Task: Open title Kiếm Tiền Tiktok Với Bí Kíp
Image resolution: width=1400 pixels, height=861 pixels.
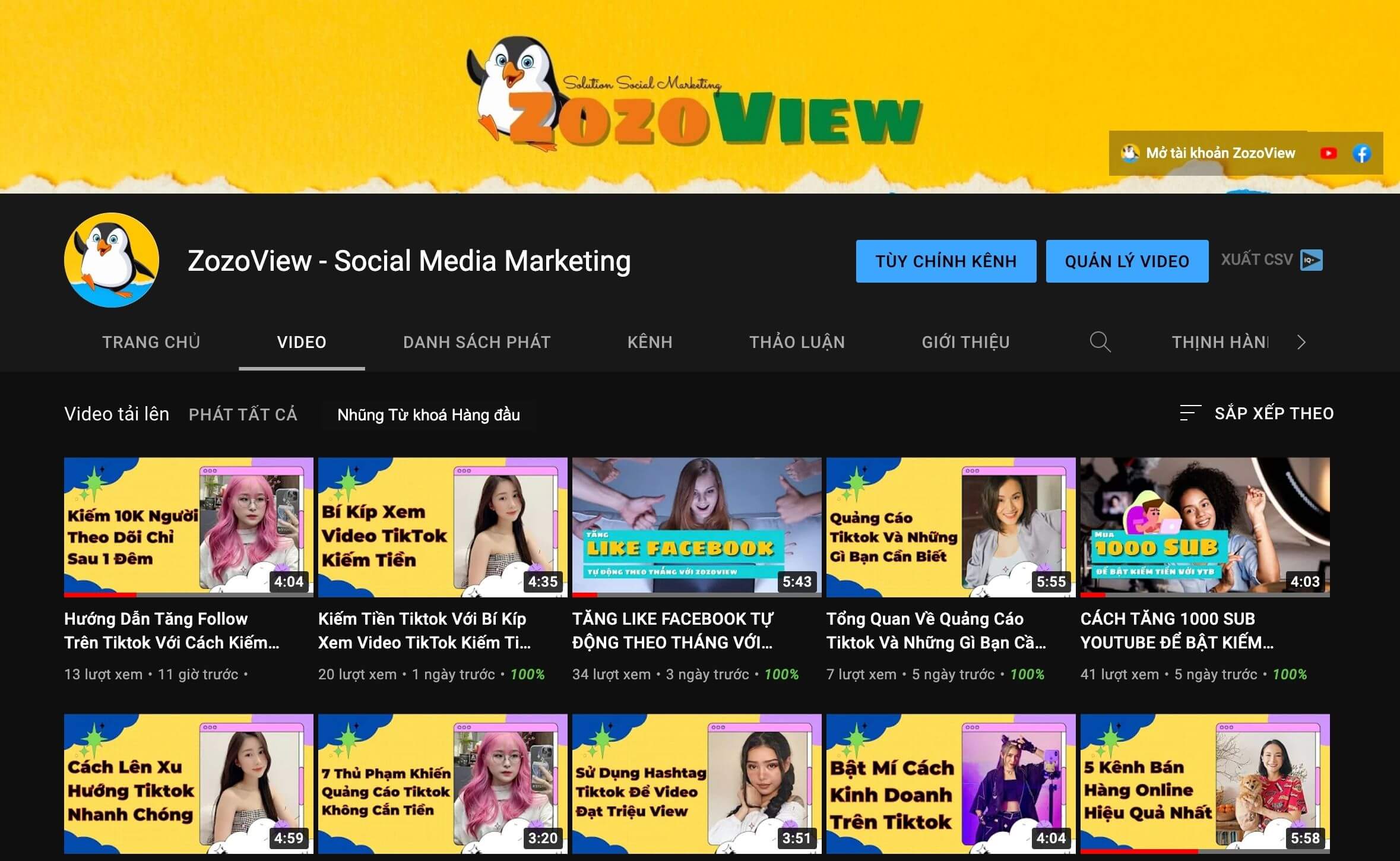Action: (x=425, y=631)
